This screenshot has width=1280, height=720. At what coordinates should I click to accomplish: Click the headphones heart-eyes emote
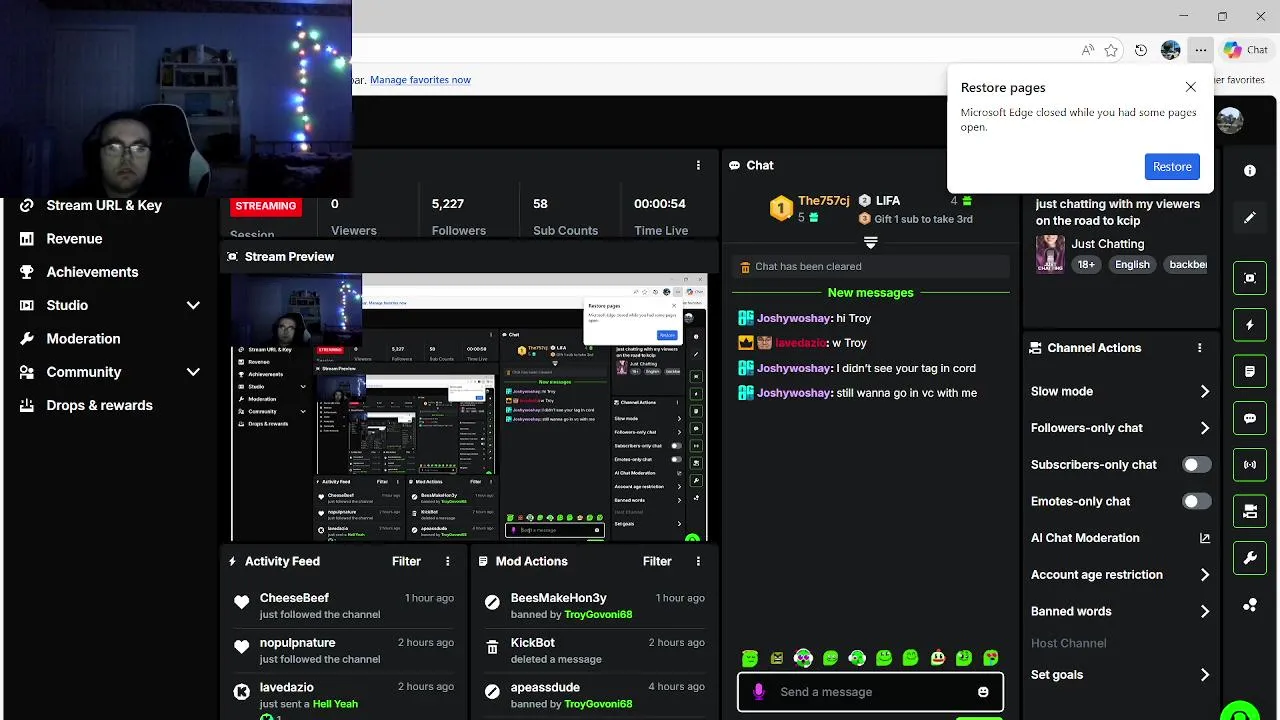803,658
